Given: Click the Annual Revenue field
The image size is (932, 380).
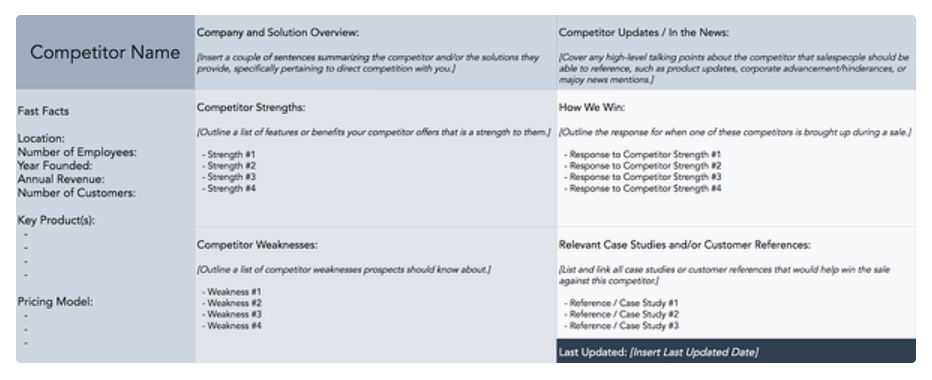Looking at the screenshot, I should coord(61,179).
